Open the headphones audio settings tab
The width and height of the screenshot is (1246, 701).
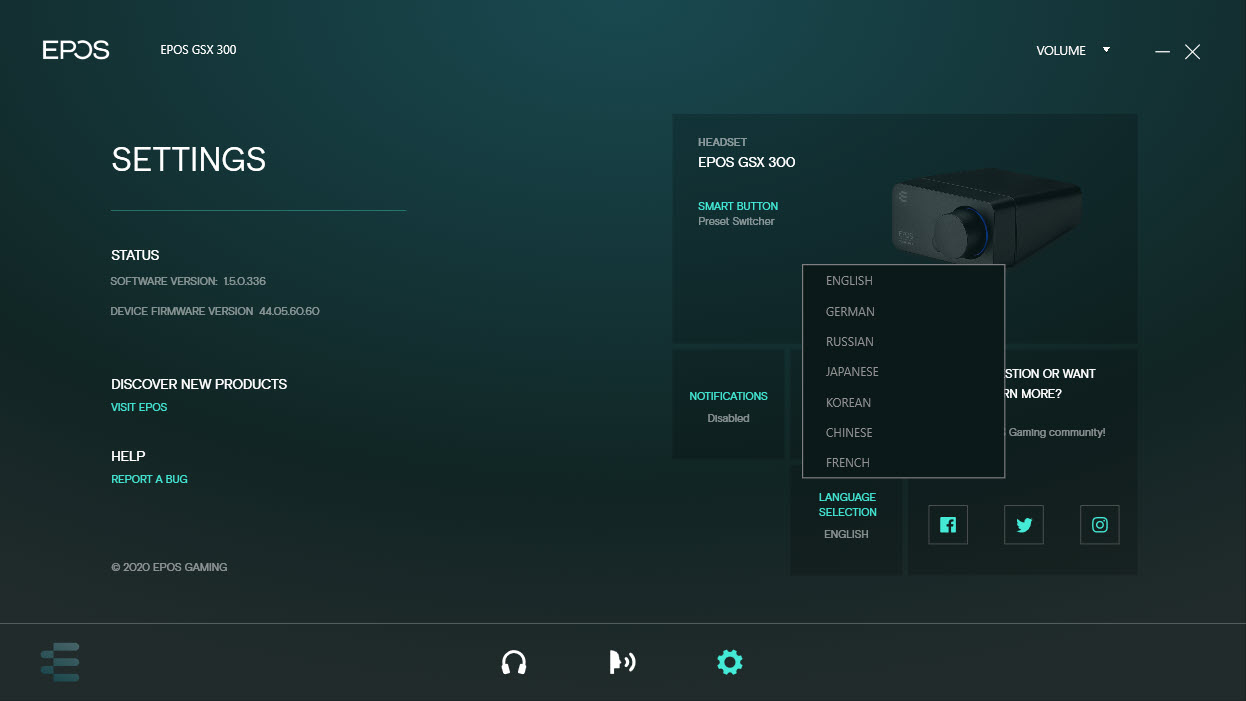tap(514, 662)
